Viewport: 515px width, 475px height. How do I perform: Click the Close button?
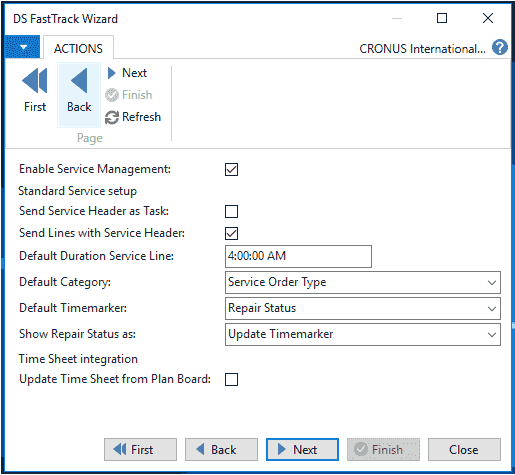464,450
